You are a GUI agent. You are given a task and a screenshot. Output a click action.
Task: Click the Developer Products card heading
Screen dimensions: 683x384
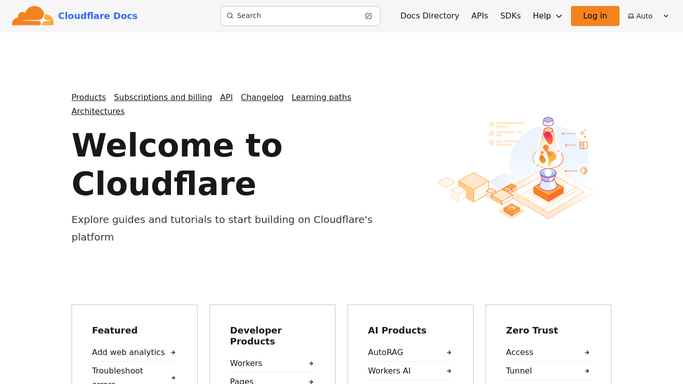point(256,336)
